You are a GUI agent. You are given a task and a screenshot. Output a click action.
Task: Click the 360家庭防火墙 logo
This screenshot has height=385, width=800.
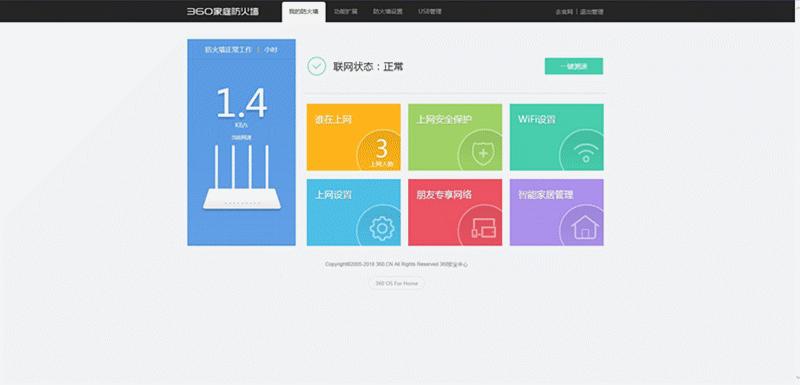pos(222,11)
